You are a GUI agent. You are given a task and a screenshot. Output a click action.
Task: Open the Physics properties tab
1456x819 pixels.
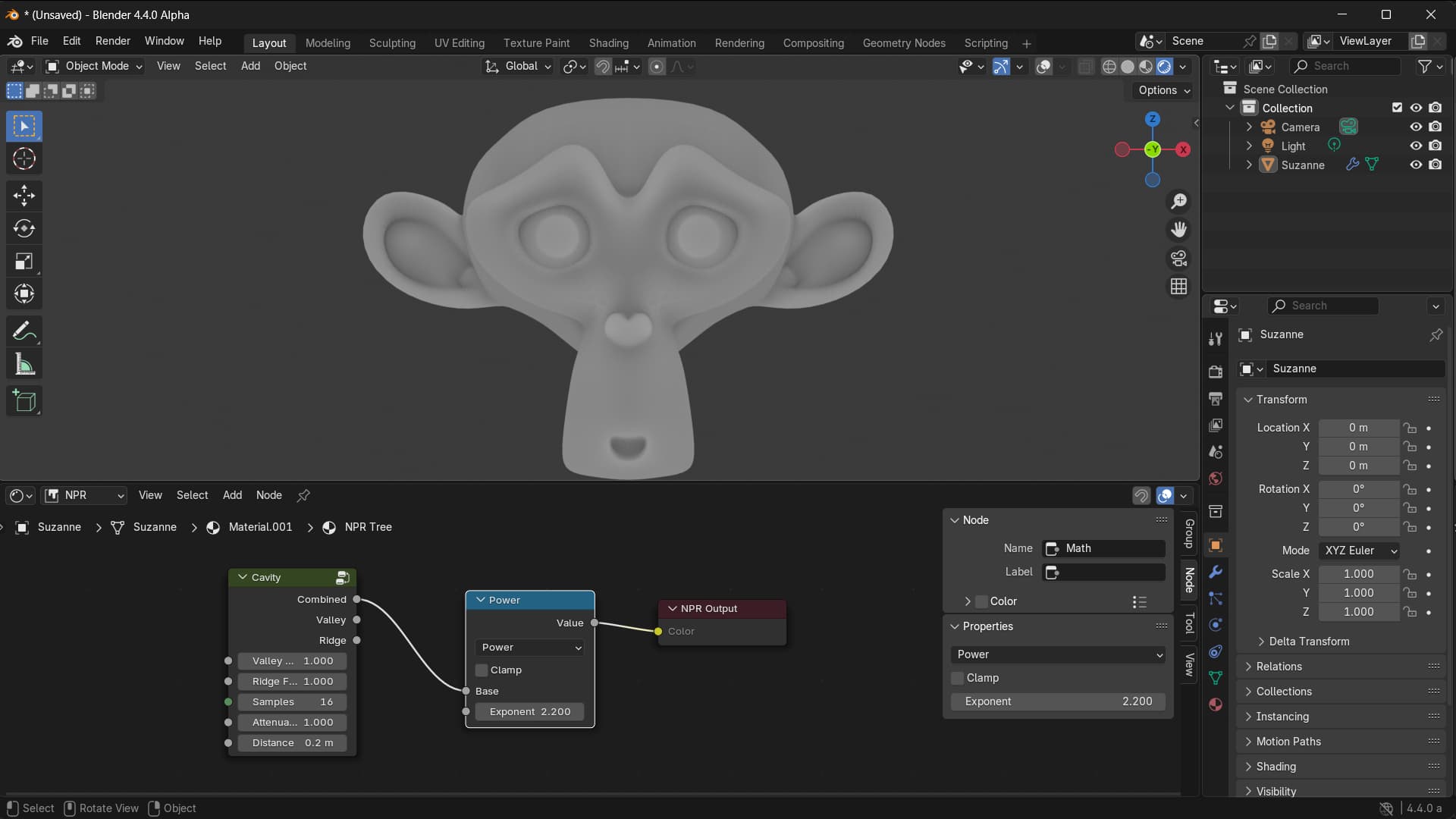tap(1216, 625)
